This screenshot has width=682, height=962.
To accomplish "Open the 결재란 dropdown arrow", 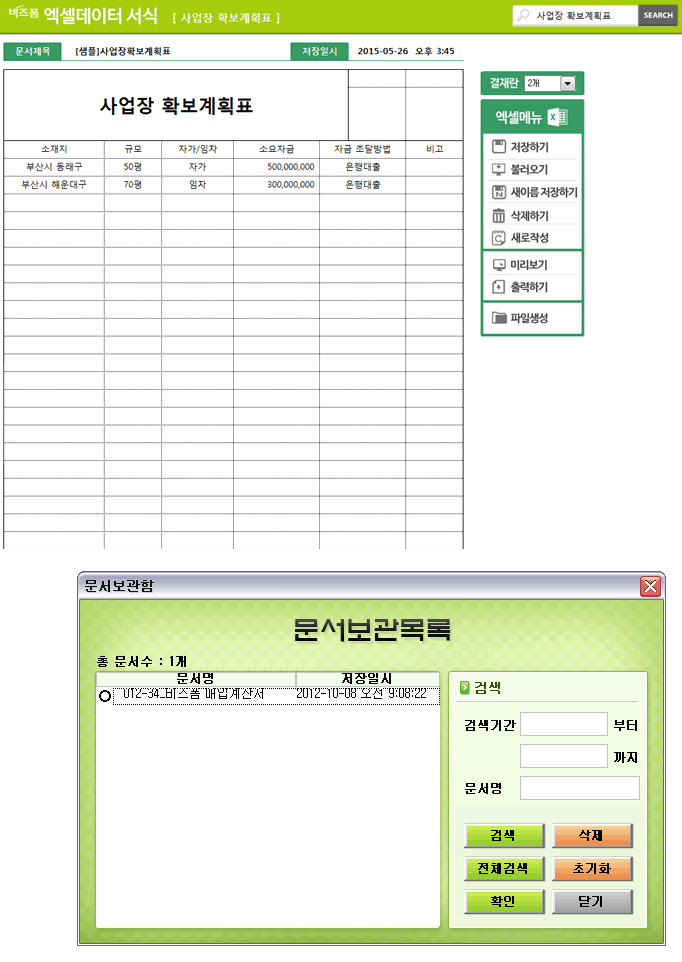I will 568,83.
